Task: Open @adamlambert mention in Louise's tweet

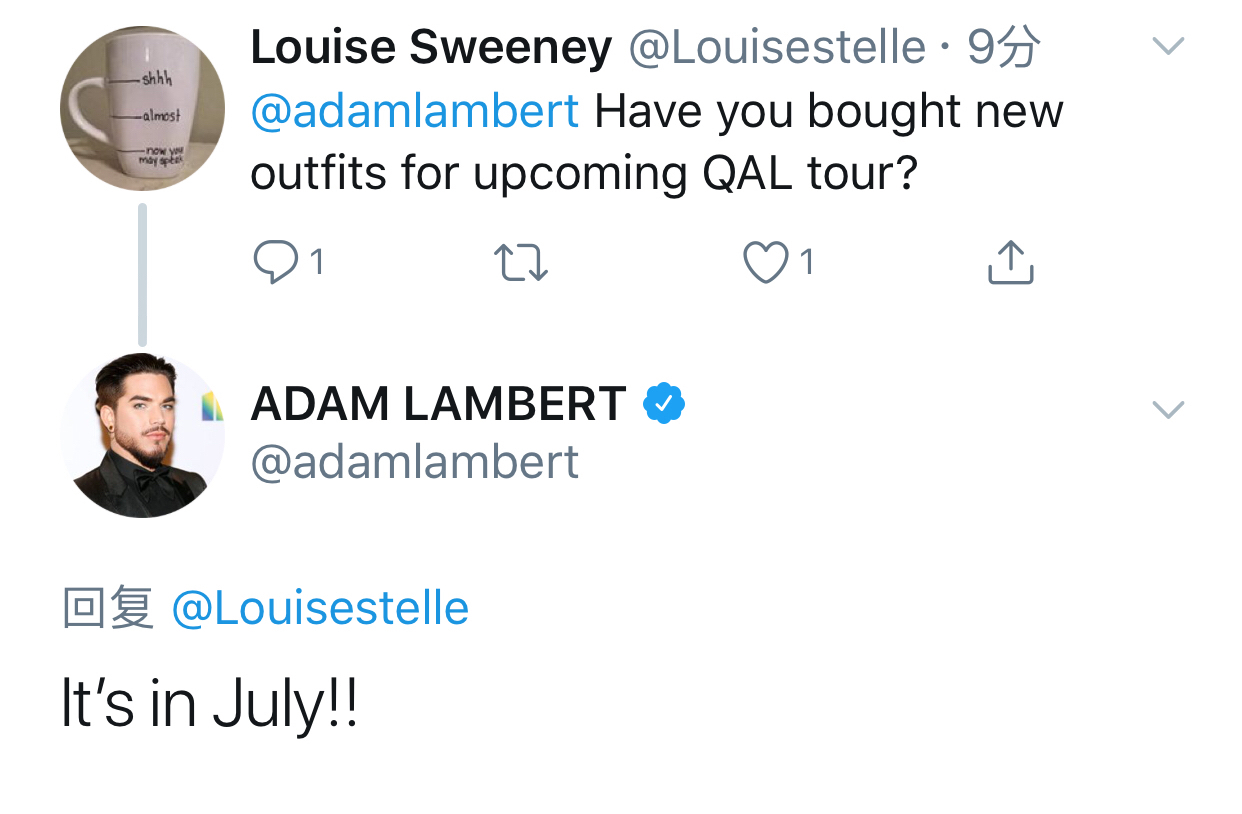Action: tap(414, 110)
